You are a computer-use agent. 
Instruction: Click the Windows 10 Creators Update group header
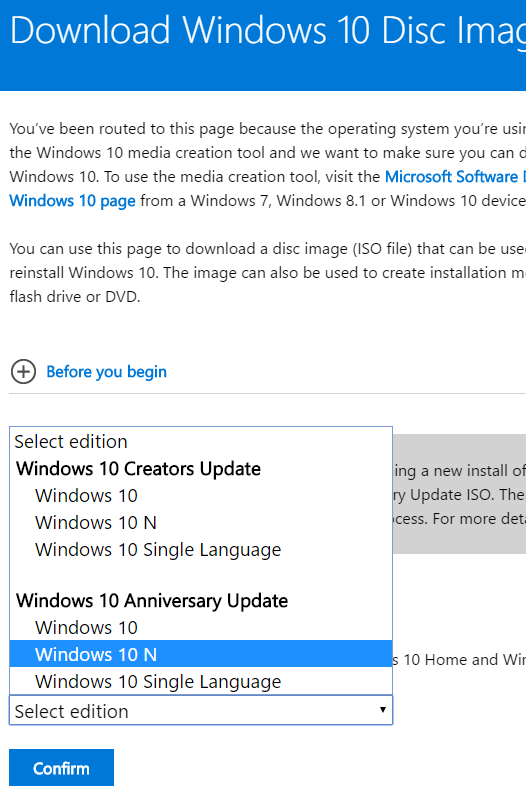(x=138, y=469)
